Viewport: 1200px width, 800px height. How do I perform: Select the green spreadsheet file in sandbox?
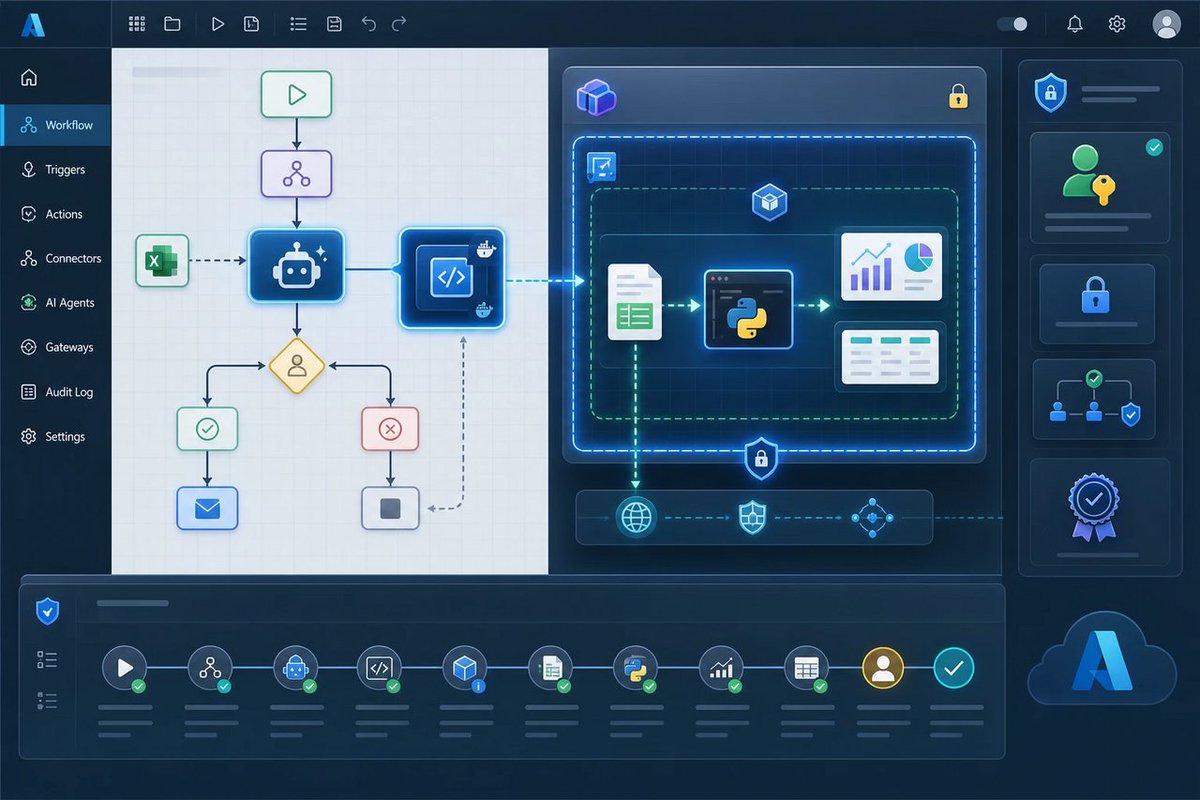(x=635, y=302)
